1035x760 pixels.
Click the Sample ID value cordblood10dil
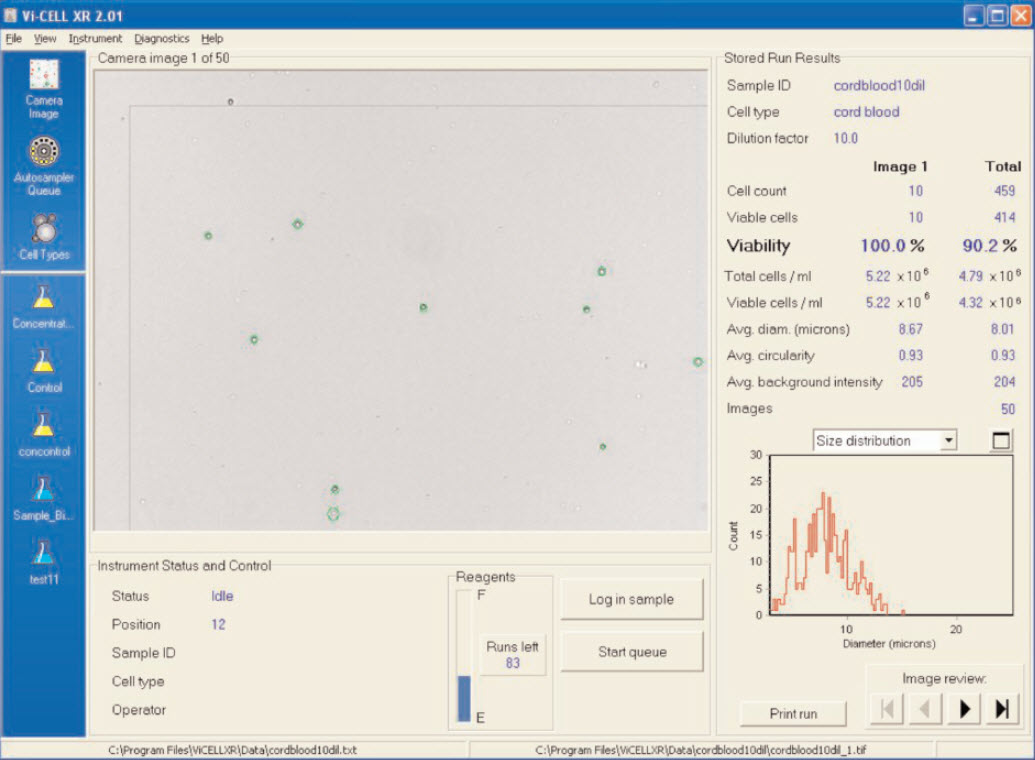coord(879,85)
